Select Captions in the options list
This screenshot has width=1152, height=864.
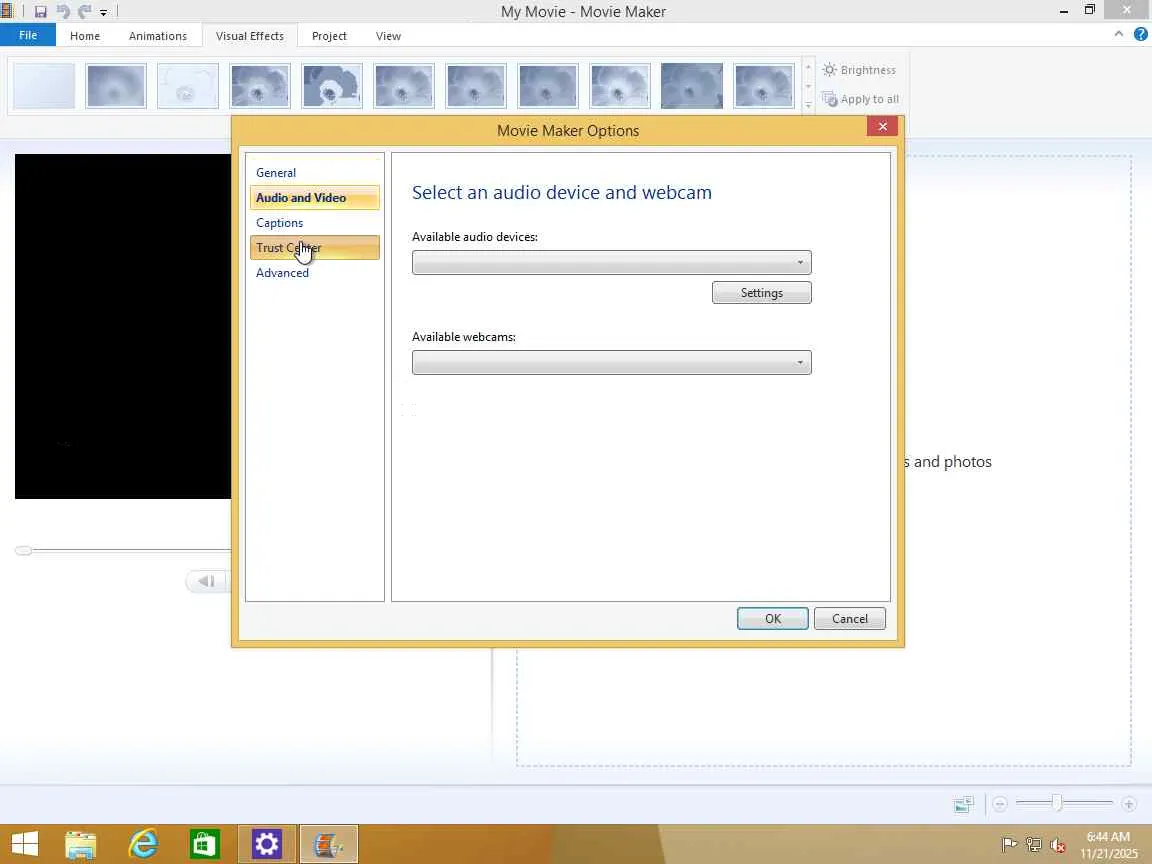click(x=279, y=223)
